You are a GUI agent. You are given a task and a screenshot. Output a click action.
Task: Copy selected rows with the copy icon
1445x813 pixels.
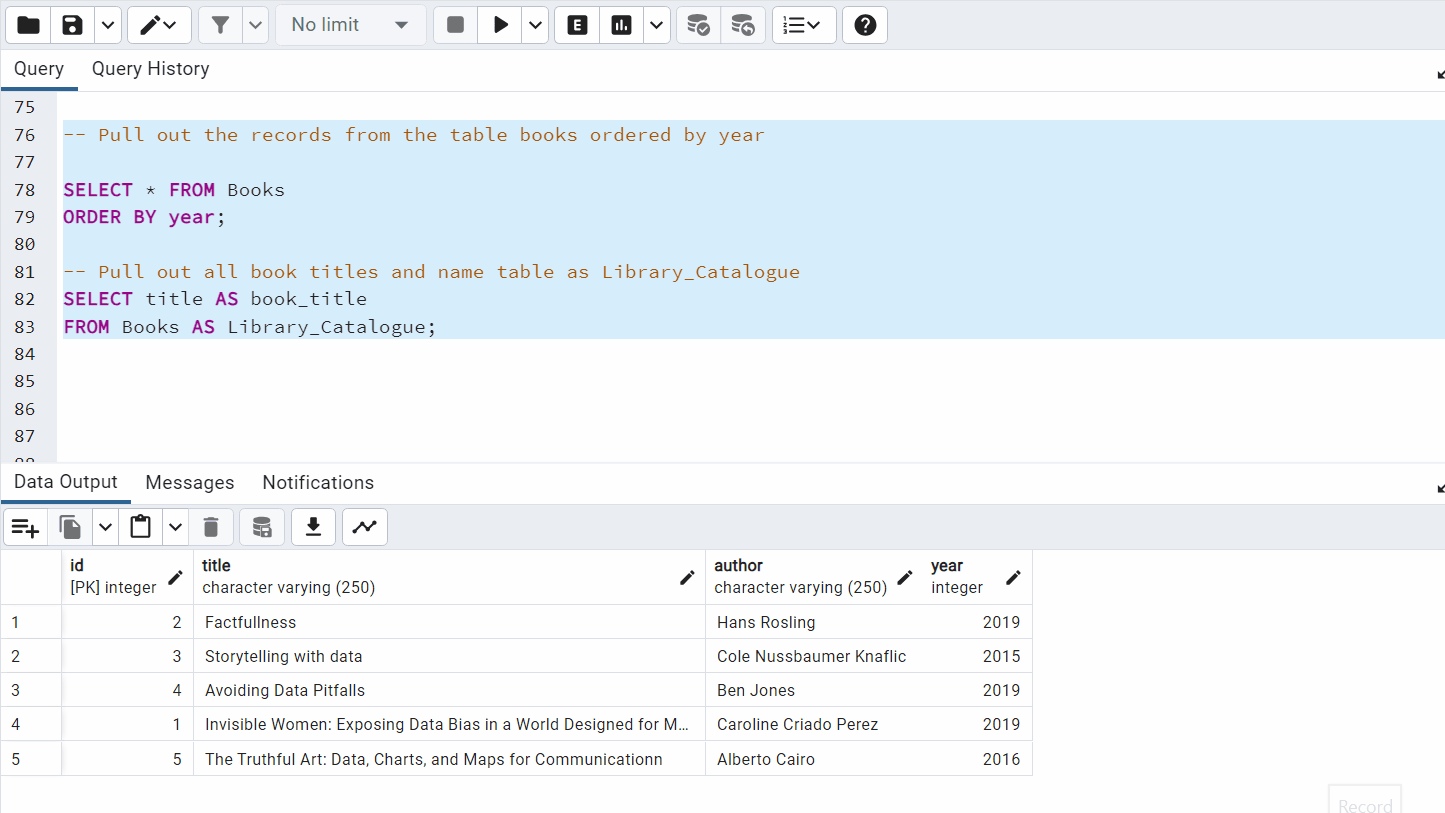tap(70, 527)
